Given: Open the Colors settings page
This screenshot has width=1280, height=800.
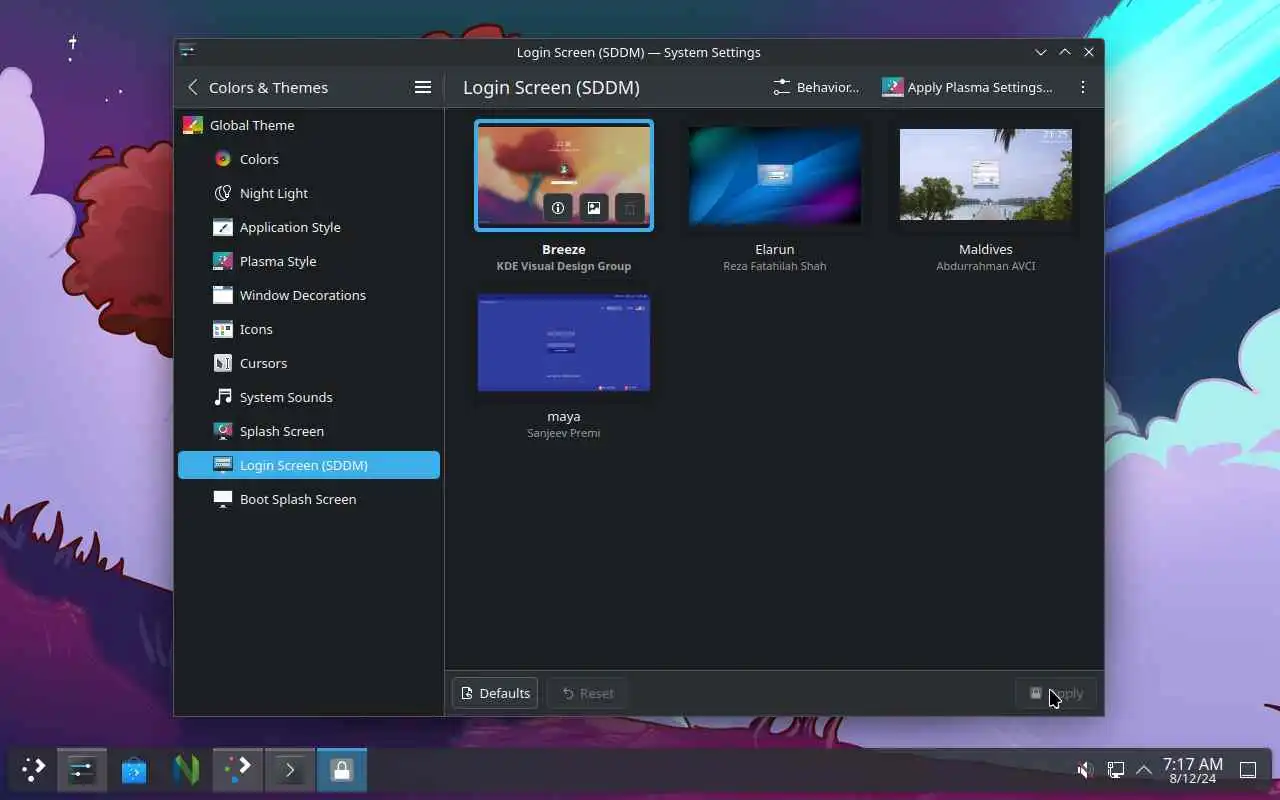Looking at the screenshot, I should pyautogui.click(x=308, y=159).
